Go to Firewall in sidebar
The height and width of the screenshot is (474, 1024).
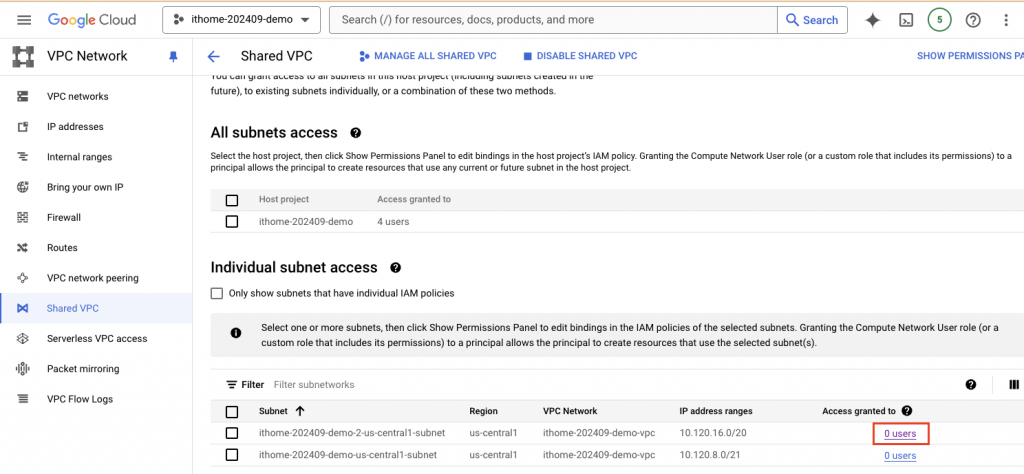point(64,217)
